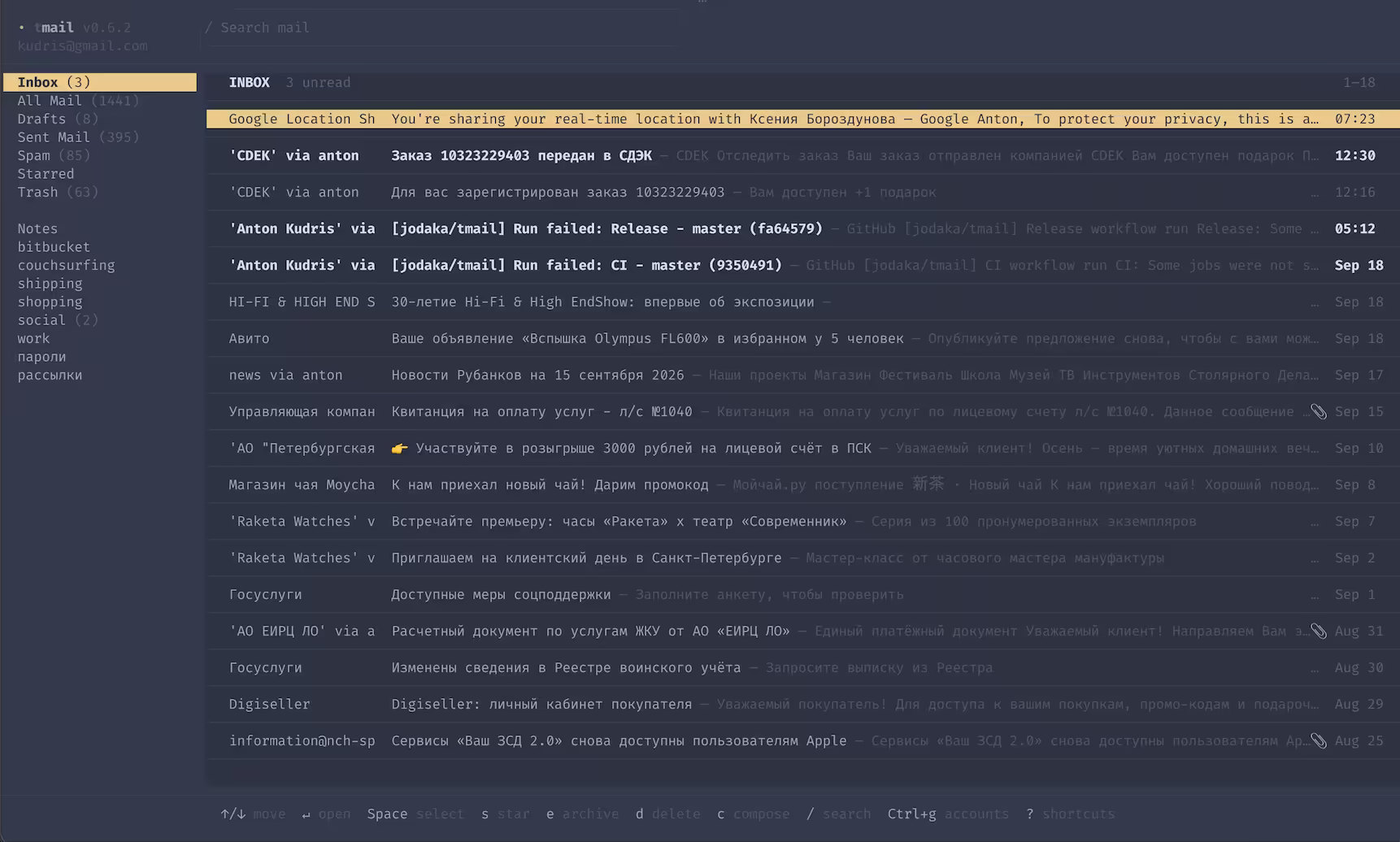
Task: Click the attachment paperclip on Квитанция email
Action: coord(1318,412)
